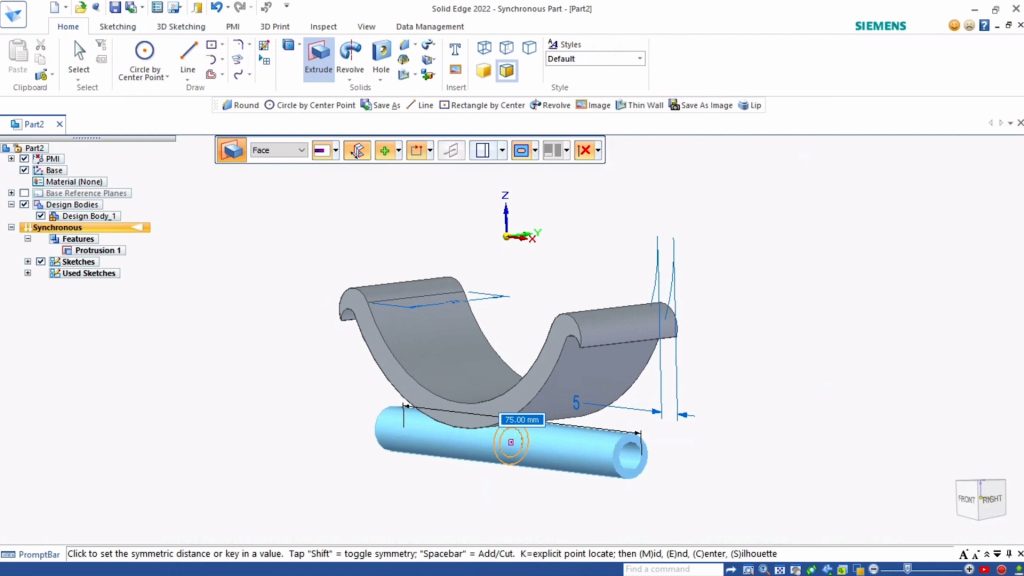The height and width of the screenshot is (576, 1024).
Task: Toggle the PMI checkbox in PathFinder
Action: click(x=24, y=159)
